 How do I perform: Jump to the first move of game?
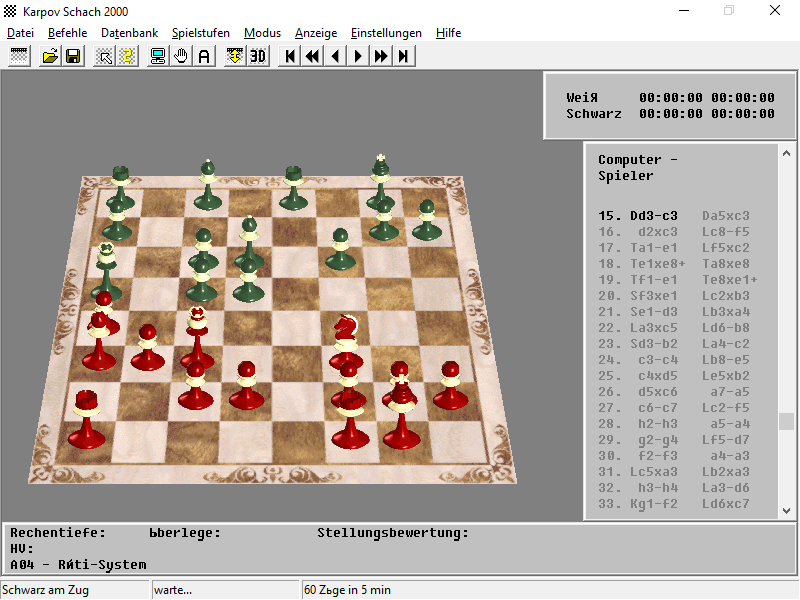coord(290,56)
